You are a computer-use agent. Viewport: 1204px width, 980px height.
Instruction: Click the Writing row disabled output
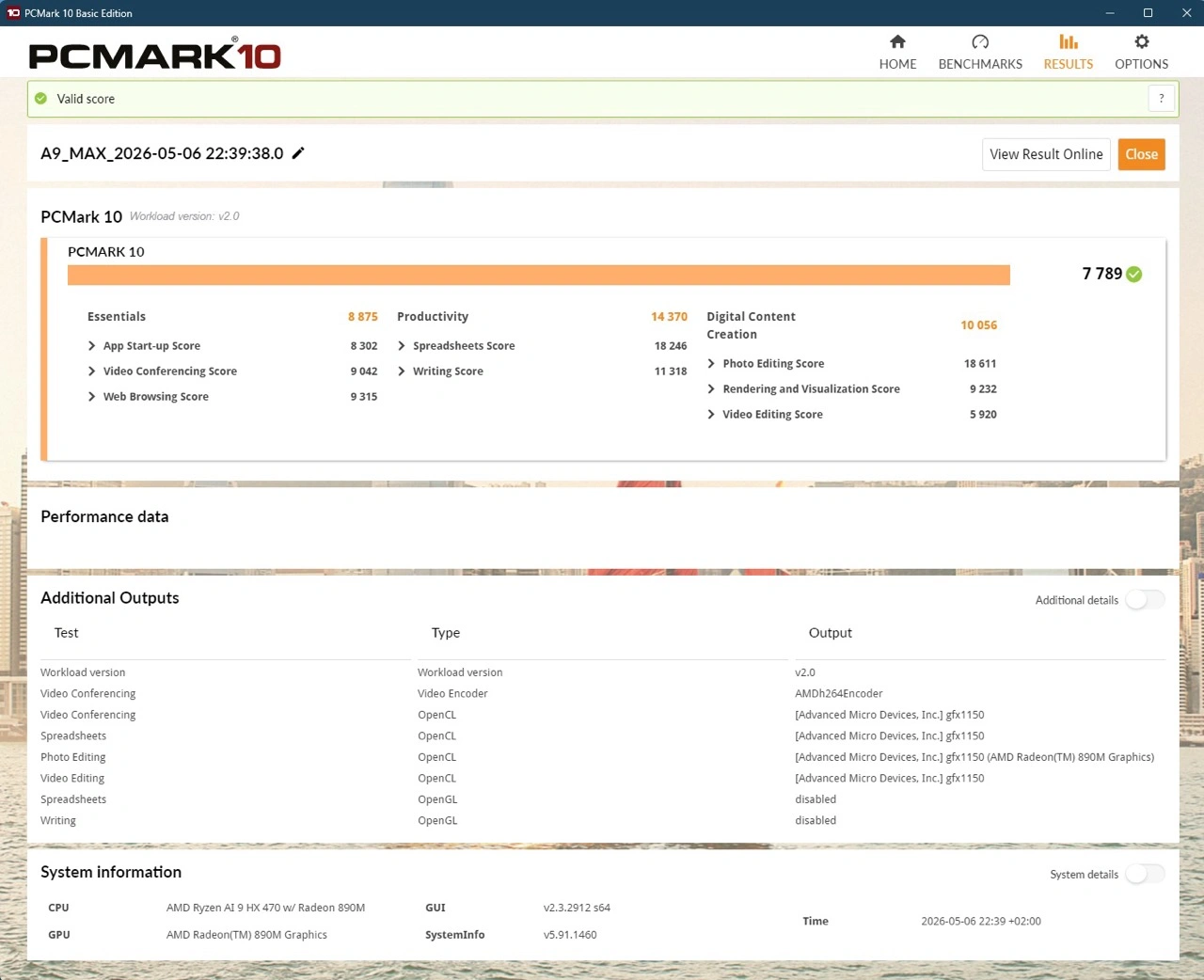pos(816,821)
